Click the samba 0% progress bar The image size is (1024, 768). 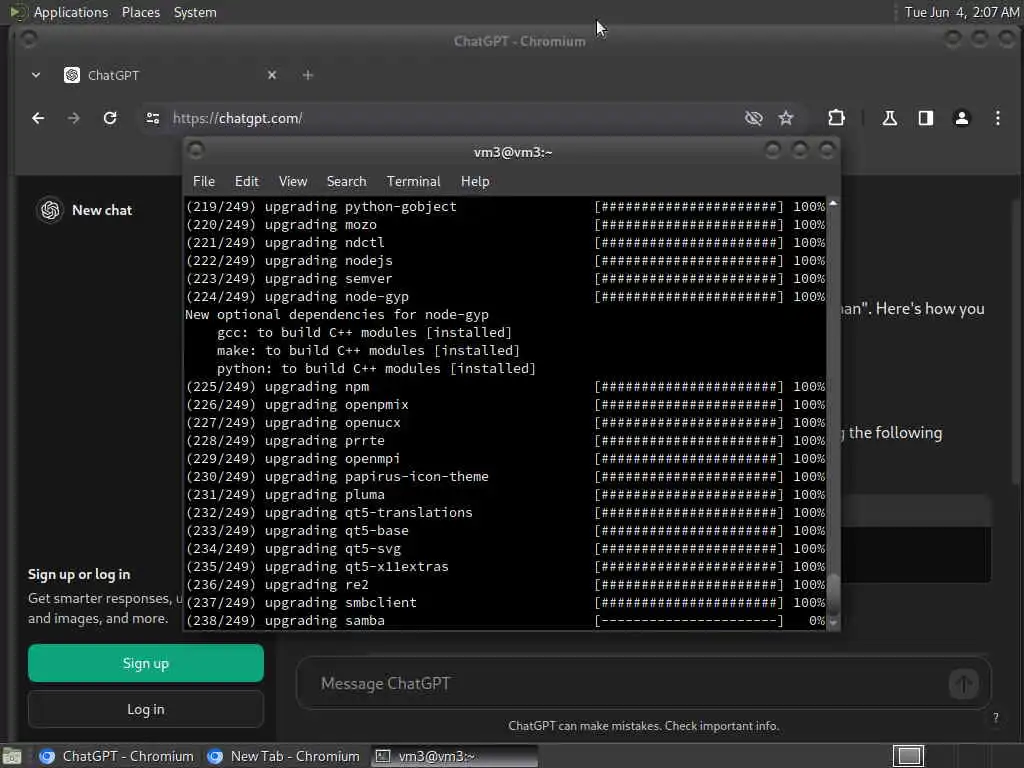pos(688,620)
